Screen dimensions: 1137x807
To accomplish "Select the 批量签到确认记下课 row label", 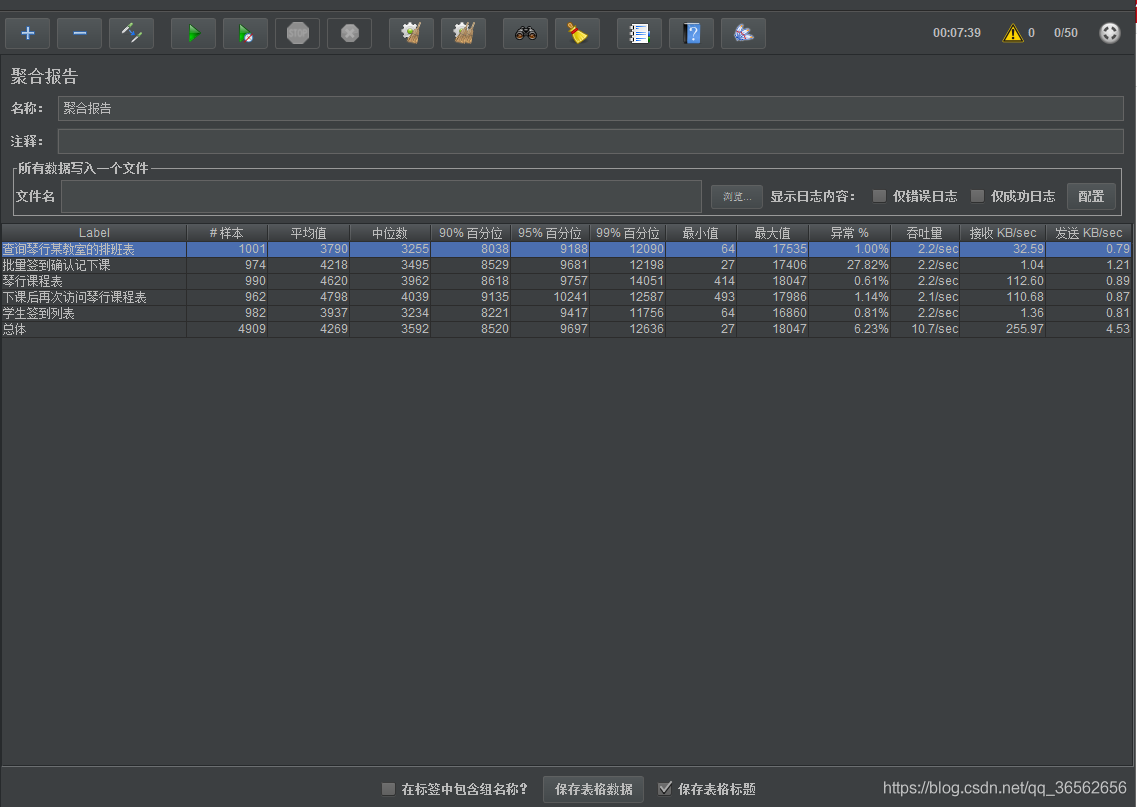I will pos(57,265).
